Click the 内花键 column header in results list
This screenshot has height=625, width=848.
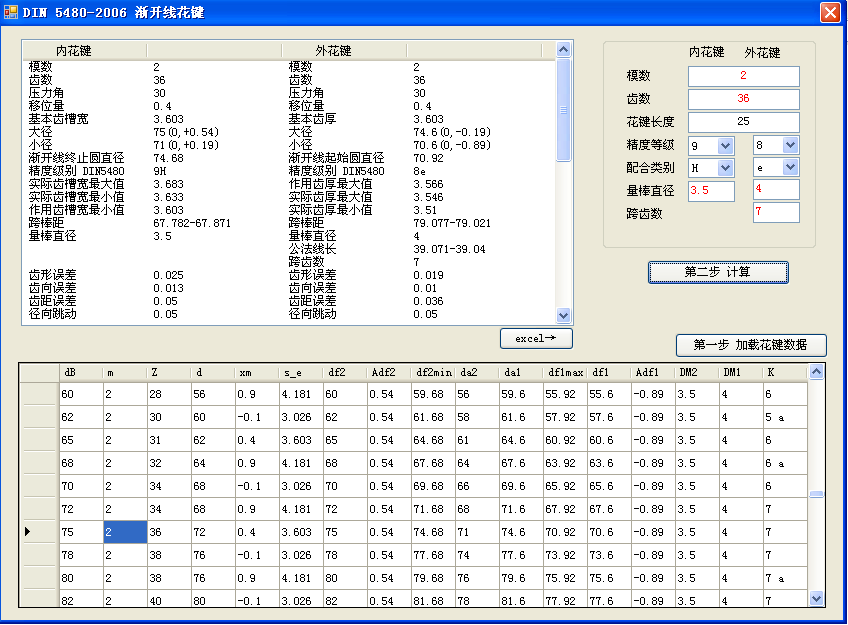pyautogui.click(x=85, y=51)
